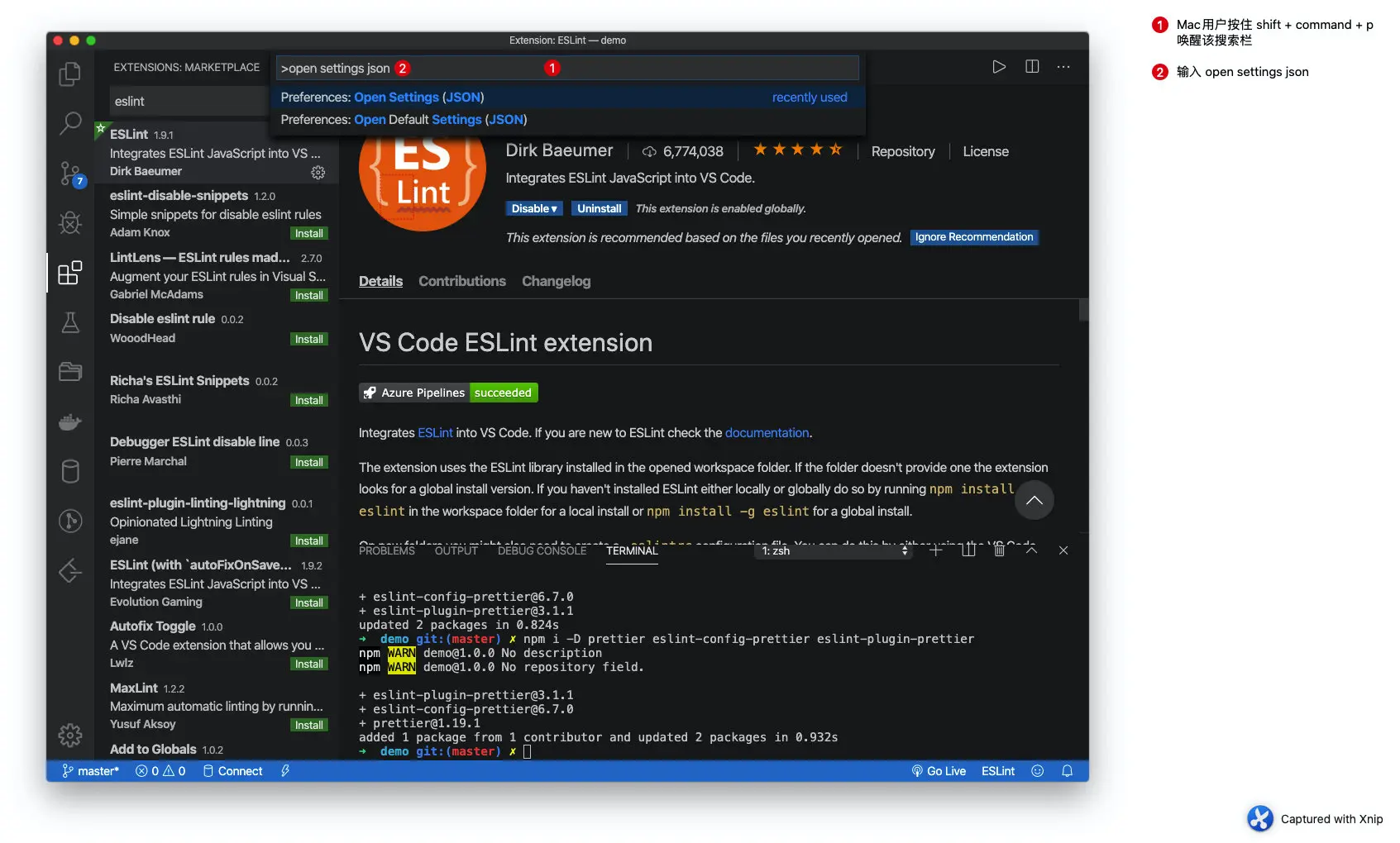Follow the ESLint link in the description
The width and height of the screenshot is (1400, 843).
[x=435, y=433]
